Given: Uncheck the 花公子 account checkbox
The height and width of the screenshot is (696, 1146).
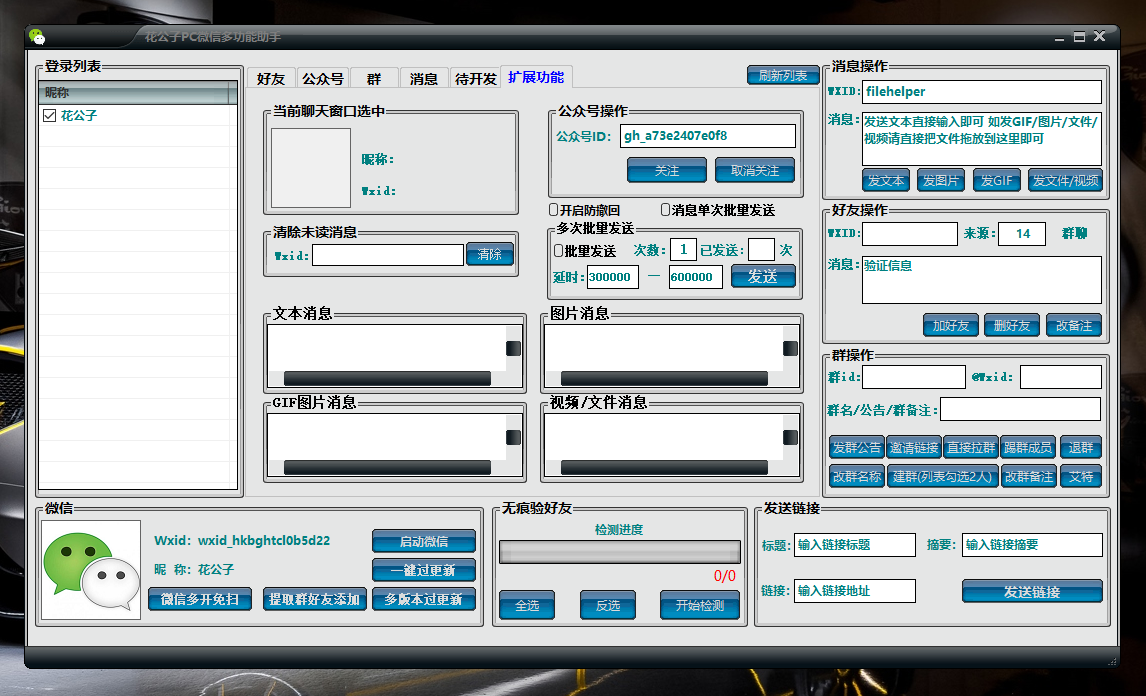Looking at the screenshot, I should [x=50, y=116].
